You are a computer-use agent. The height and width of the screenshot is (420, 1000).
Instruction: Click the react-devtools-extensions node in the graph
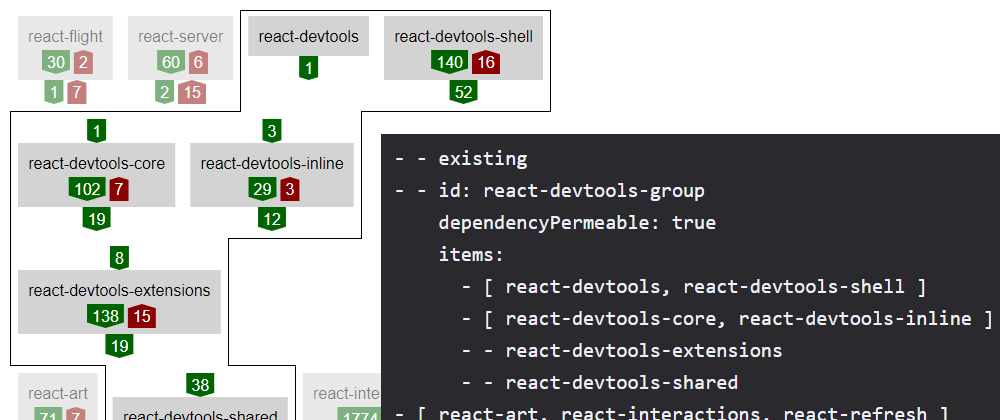119,301
